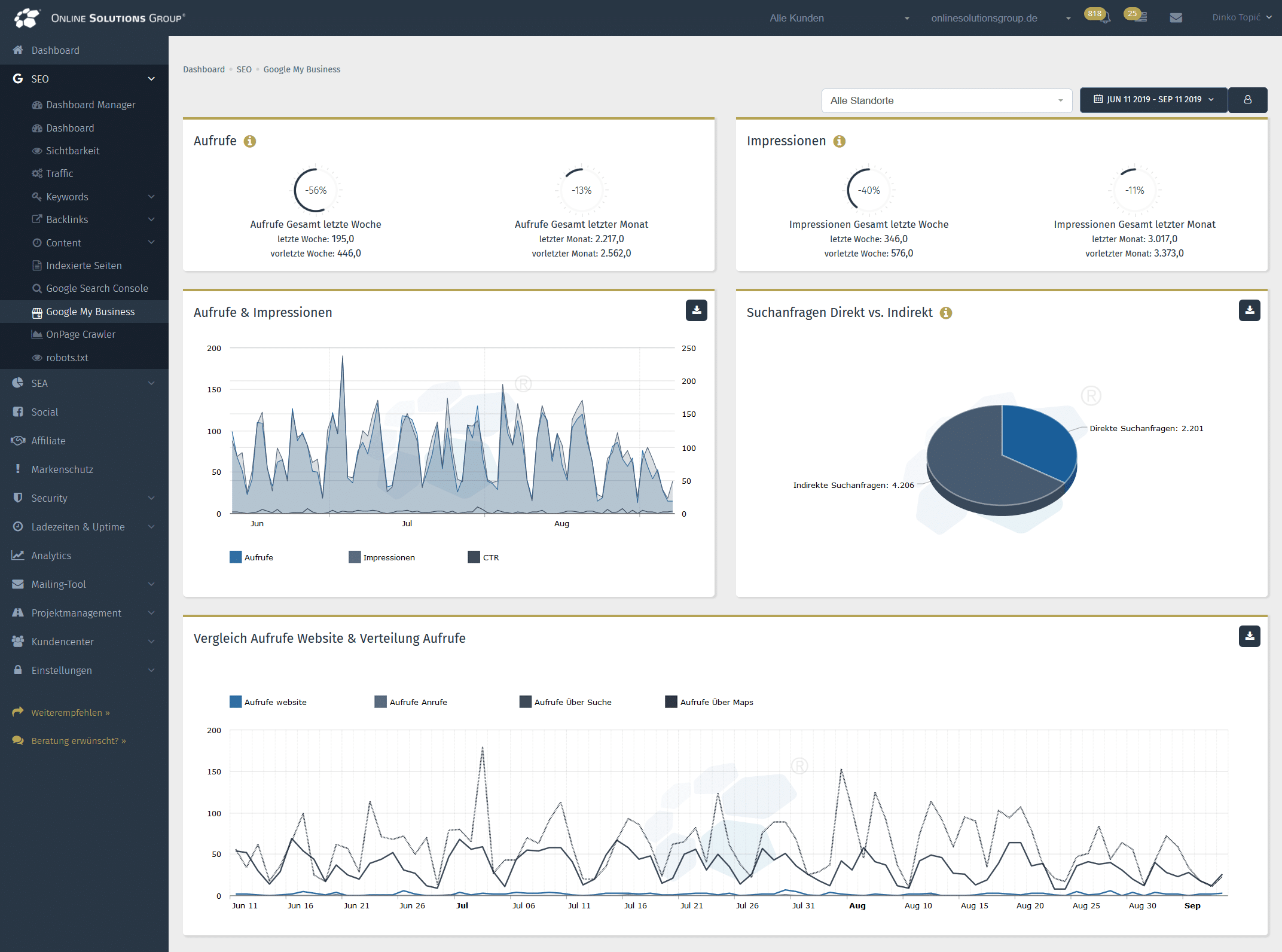Download the Suchanfragen Direkt vs. Indirekt chart
This screenshot has height=952, width=1282.
point(1249,310)
